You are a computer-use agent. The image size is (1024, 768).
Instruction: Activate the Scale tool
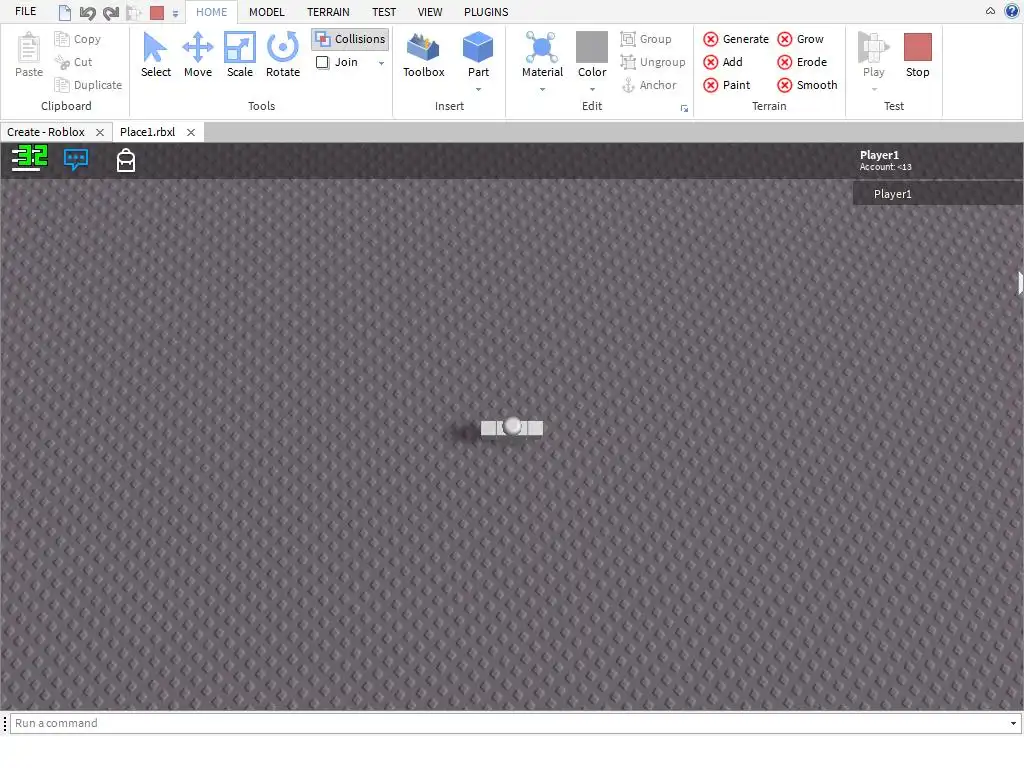tap(240, 55)
